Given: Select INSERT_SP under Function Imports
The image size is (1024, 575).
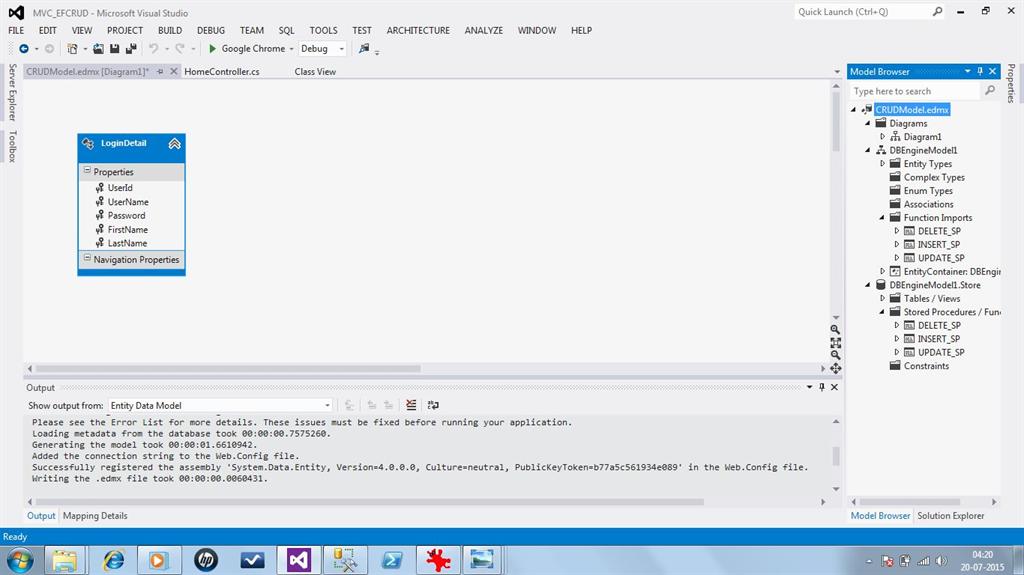Looking at the screenshot, I should (938, 244).
